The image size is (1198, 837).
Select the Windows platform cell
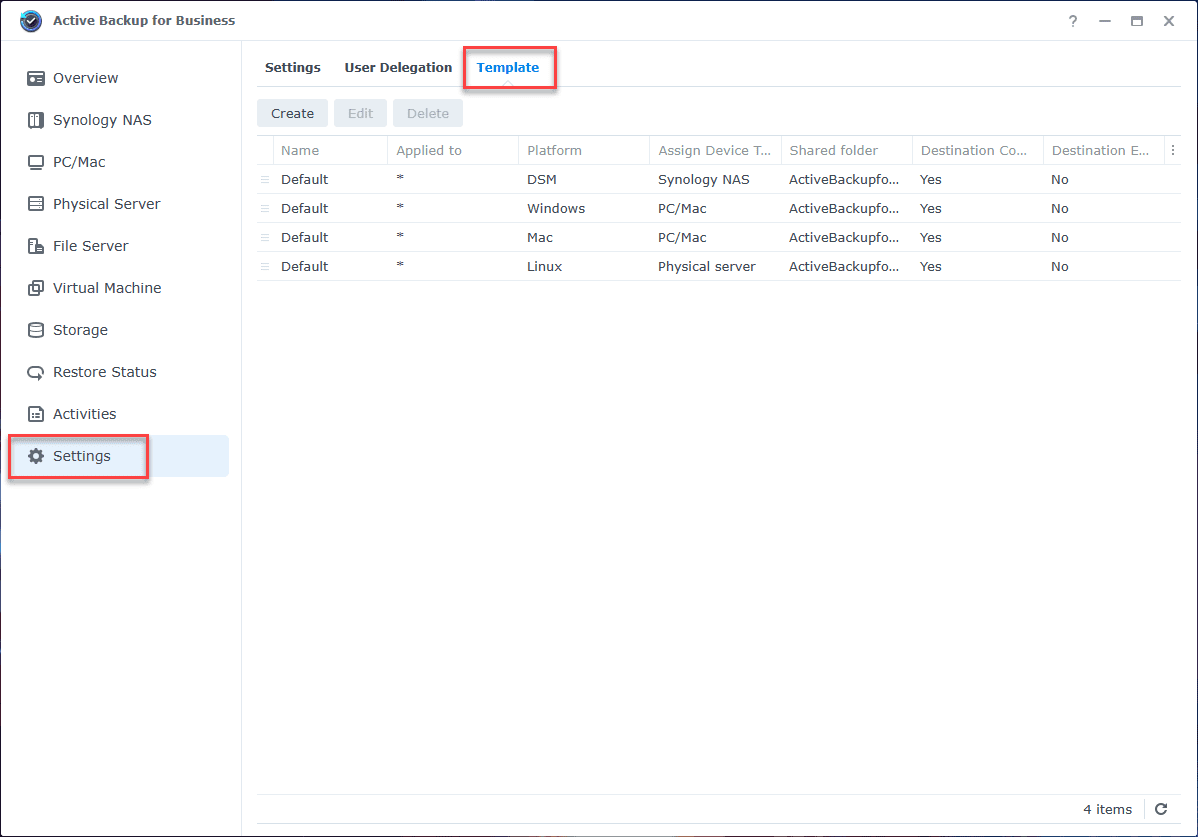556,208
